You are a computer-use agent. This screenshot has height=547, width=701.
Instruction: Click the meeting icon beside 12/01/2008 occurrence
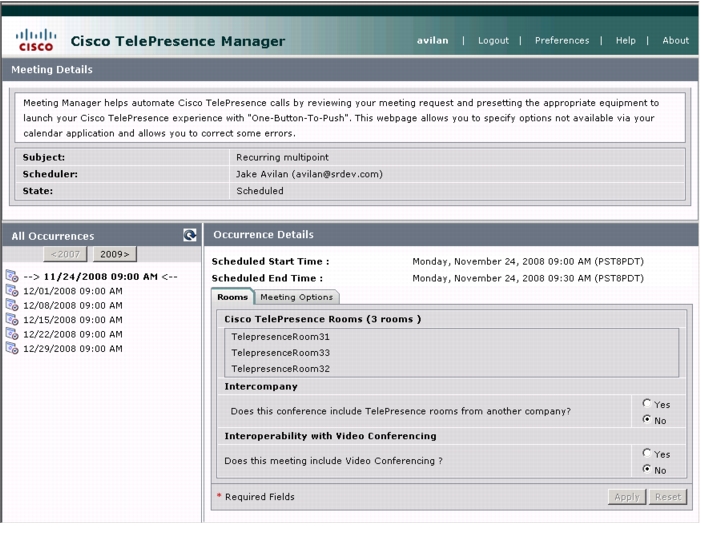[12, 290]
